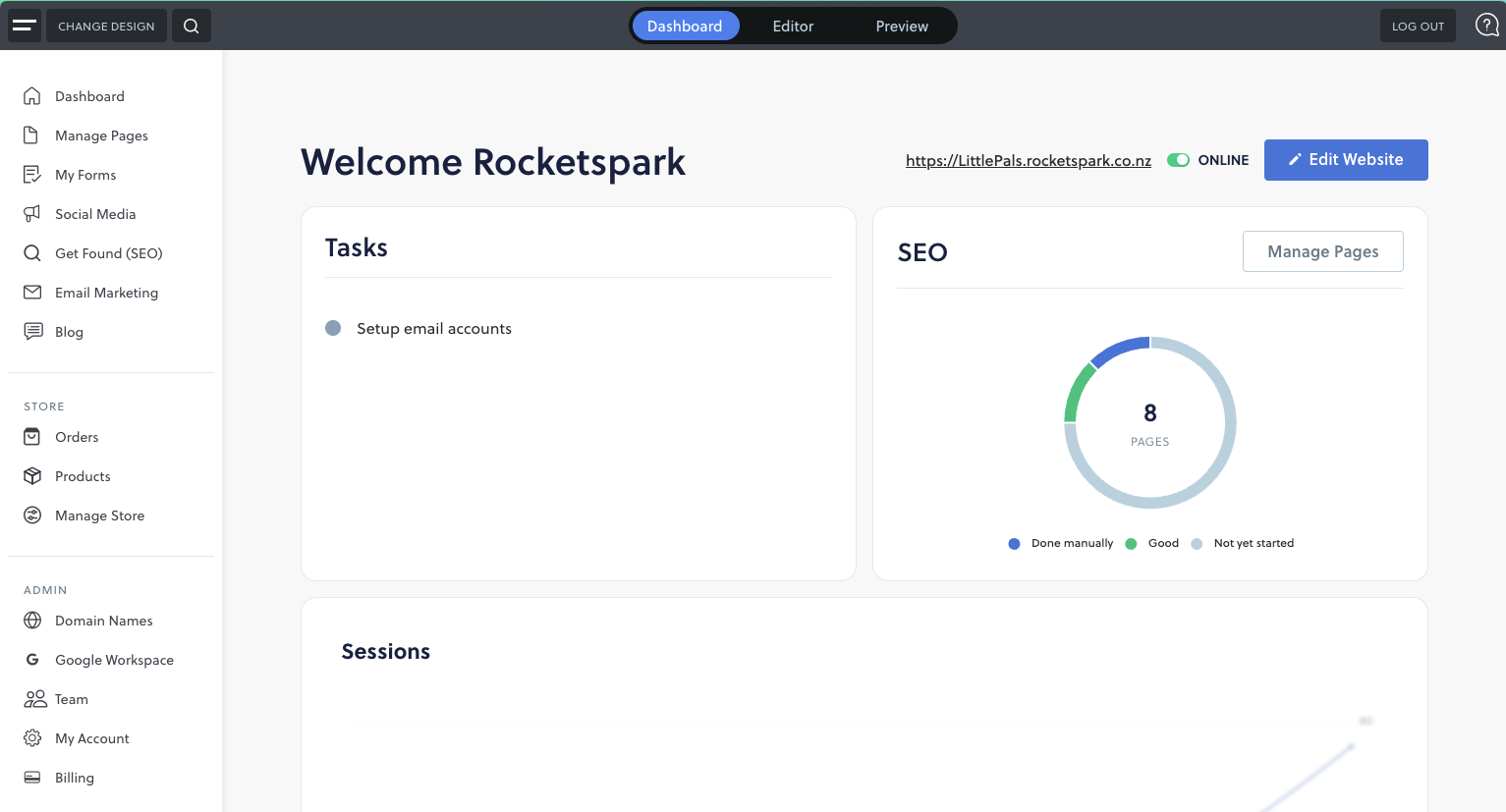Click the Domain Names globe icon

(32, 621)
